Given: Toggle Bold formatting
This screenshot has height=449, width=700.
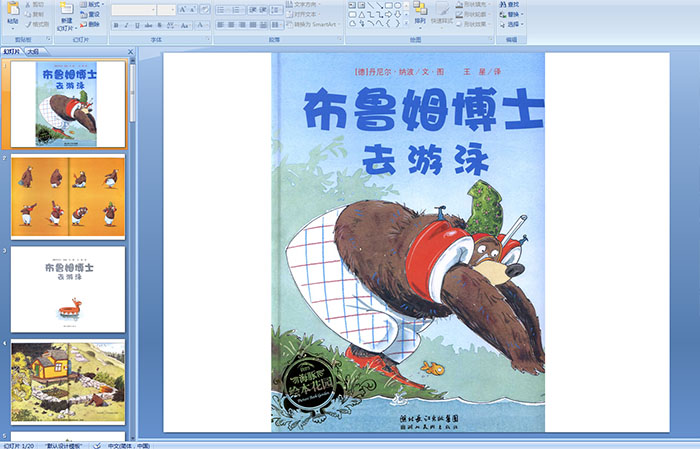Looking at the screenshot, I should pyautogui.click(x=116, y=25).
